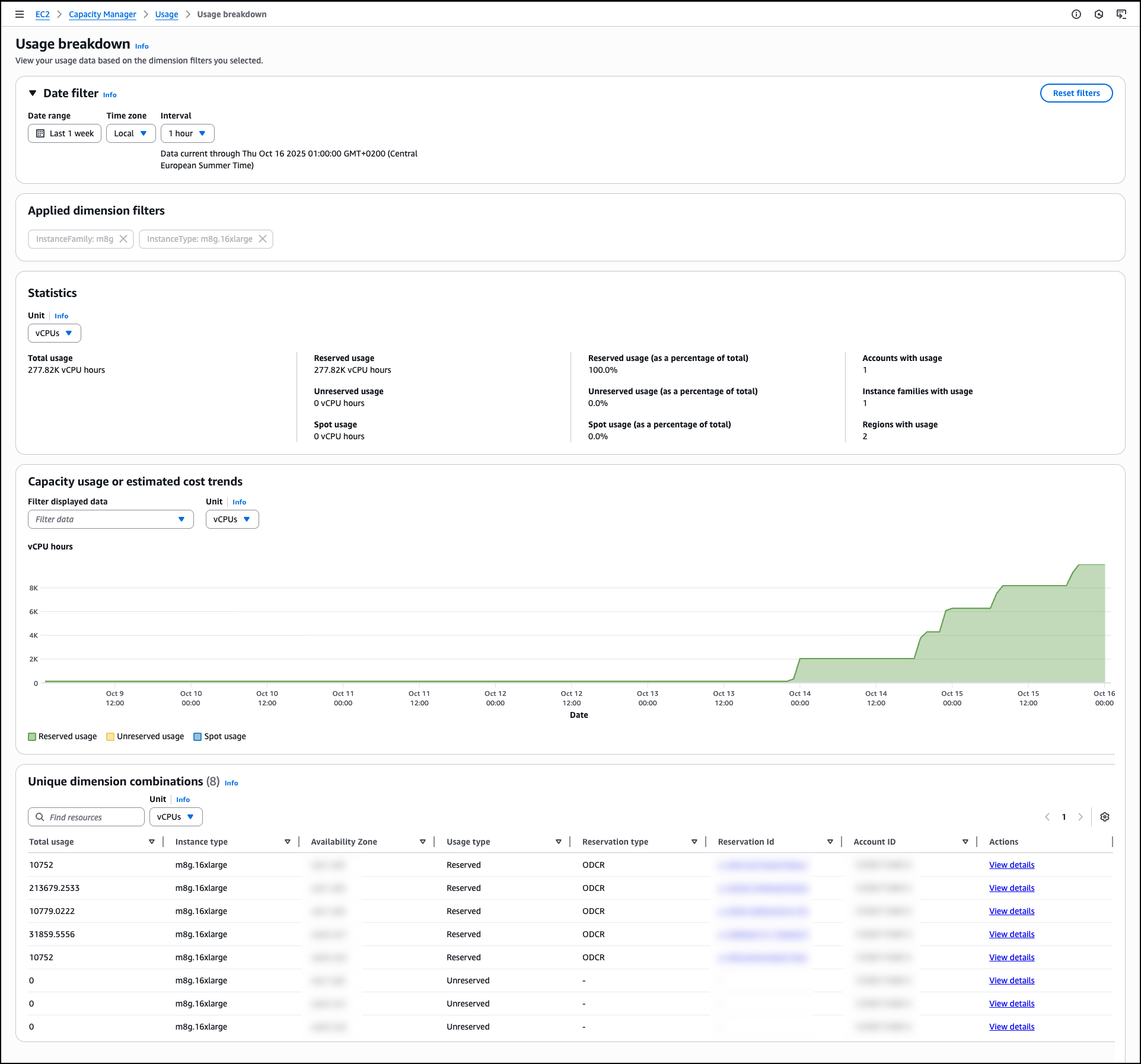Open the Usage breadcrumb link
The width and height of the screenshot is (1141, 1064).
[166, 14]
